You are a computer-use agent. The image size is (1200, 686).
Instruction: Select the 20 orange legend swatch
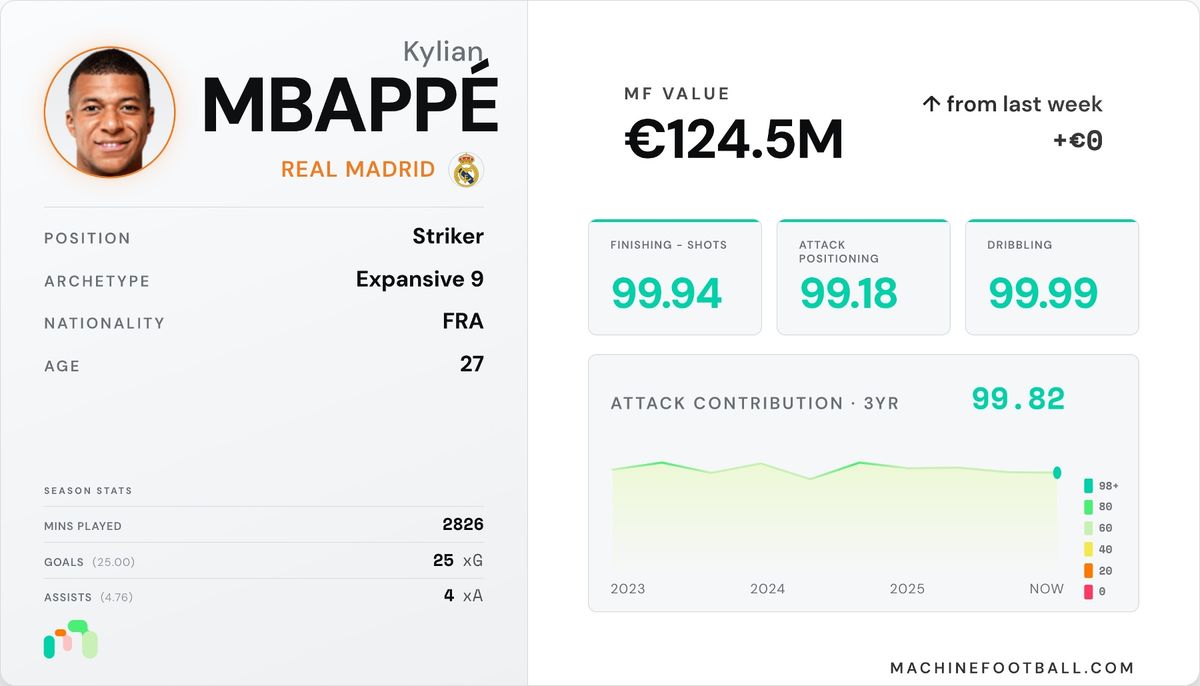tap(1088, 571)
